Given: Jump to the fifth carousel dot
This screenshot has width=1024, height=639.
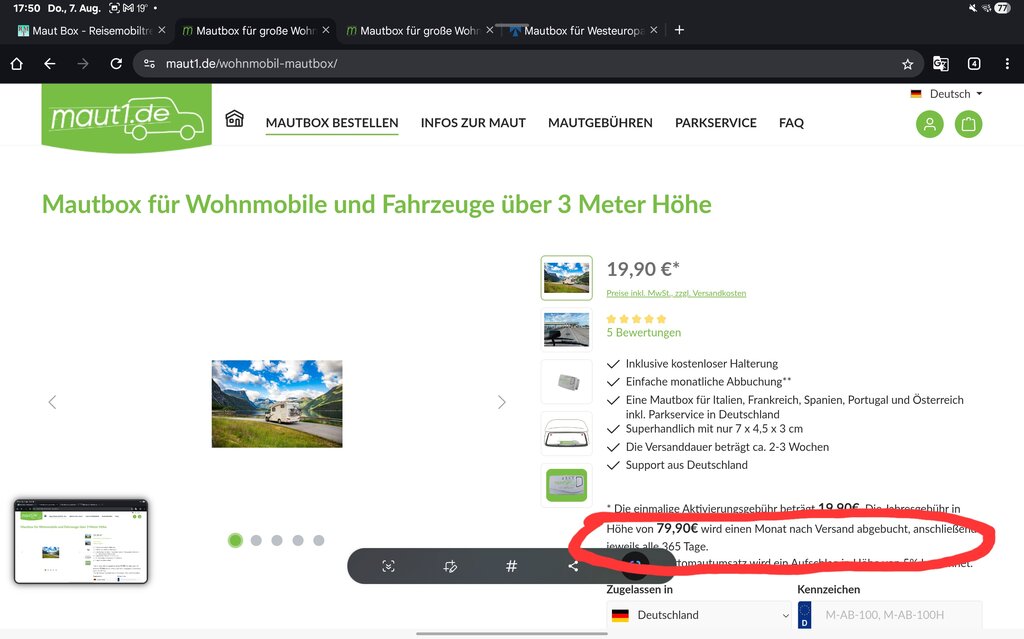Looking at the screenshot, I should click(319, 540).
